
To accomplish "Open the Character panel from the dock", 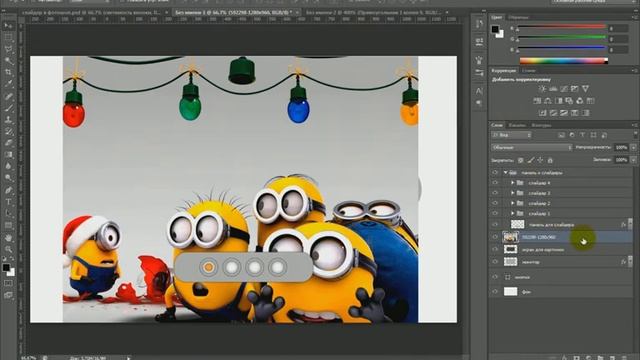I will click(x=479, y=91).
